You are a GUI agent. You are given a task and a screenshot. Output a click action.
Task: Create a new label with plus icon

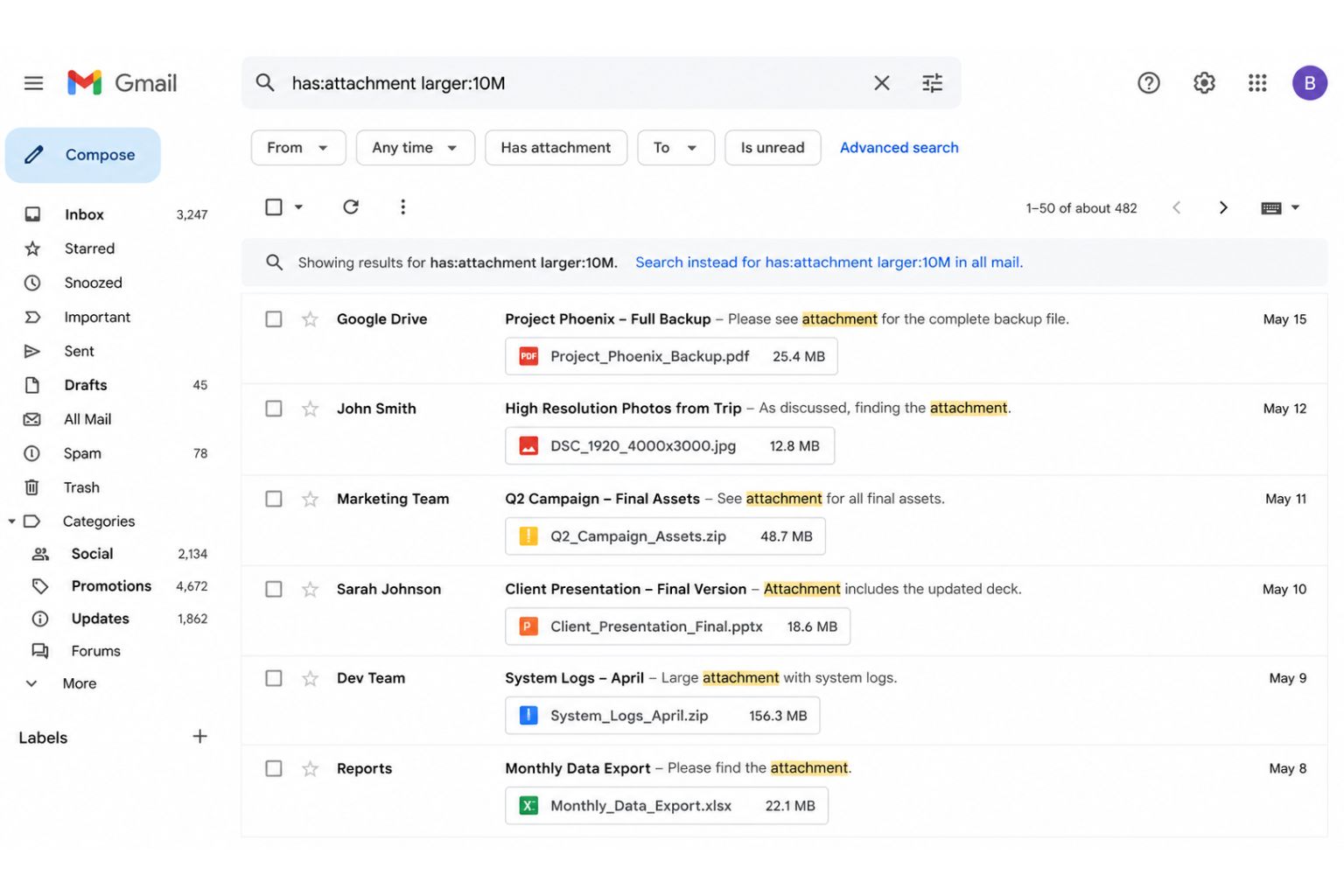pos(199,737)
